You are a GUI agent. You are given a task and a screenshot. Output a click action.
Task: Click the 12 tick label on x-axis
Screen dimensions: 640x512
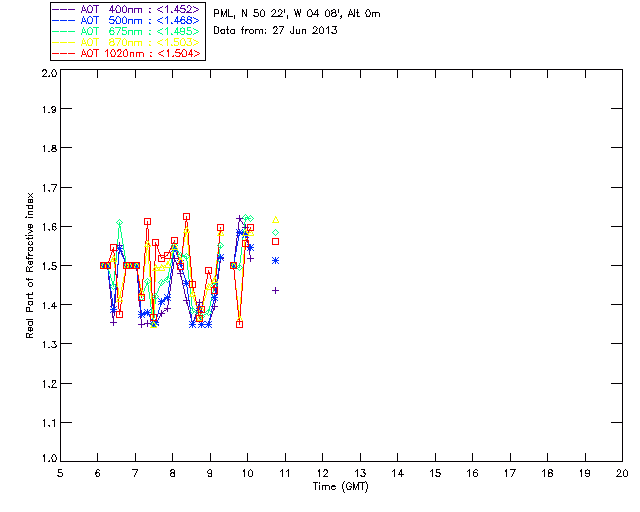pyautogui.click(x=323, y=473)
